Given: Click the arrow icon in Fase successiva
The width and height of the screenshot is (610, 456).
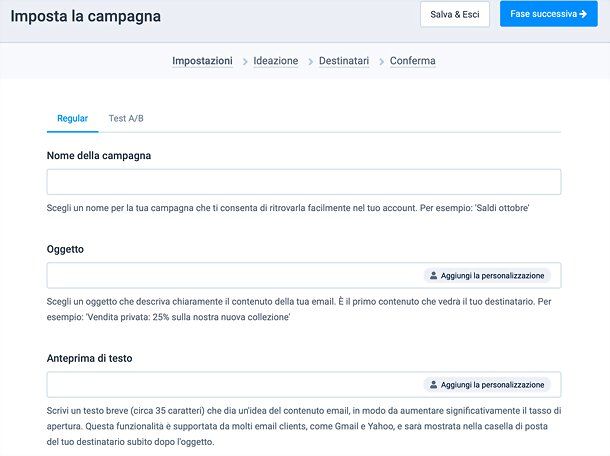Looking at the screenshot, I should [x=582, y=15].
